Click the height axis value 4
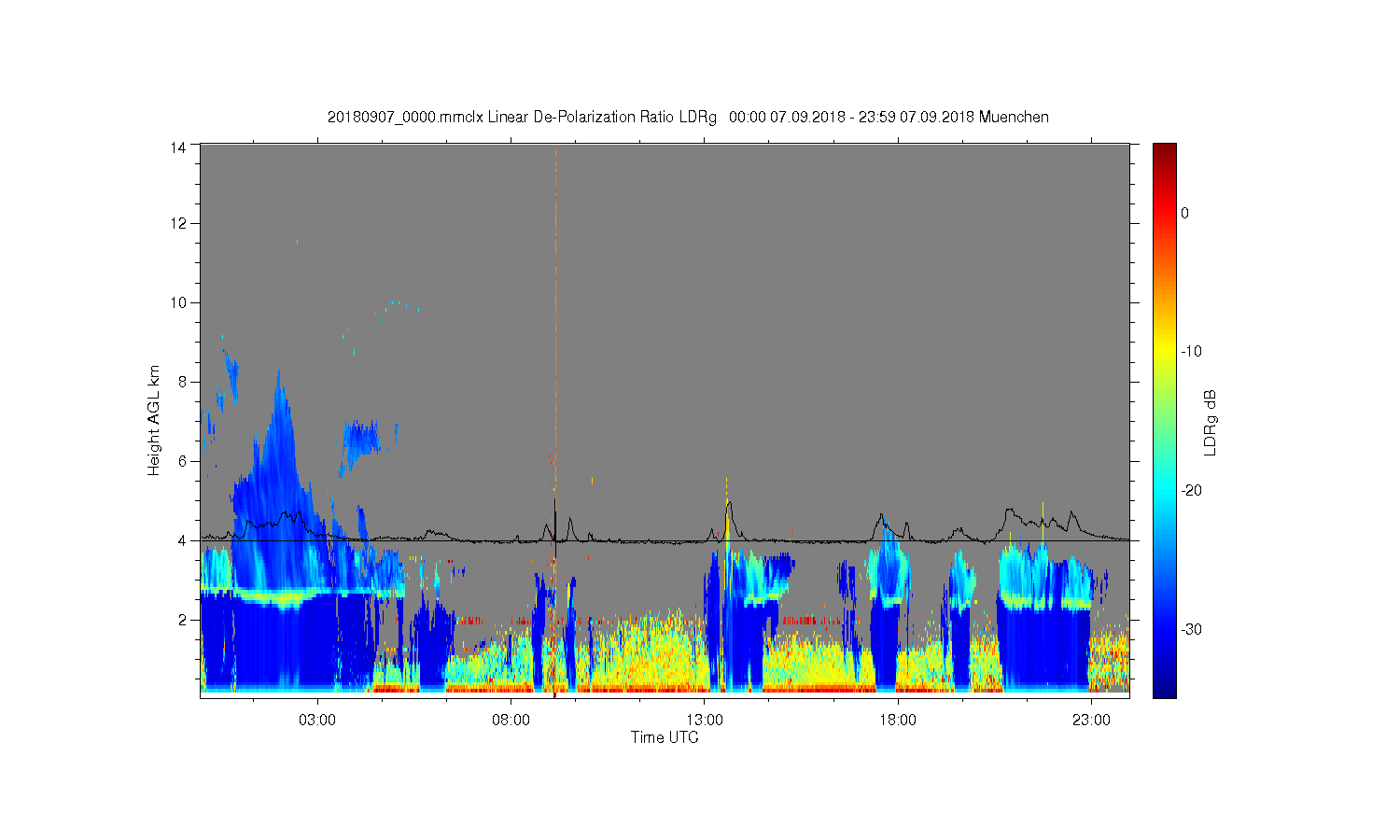 coord(182,540)
